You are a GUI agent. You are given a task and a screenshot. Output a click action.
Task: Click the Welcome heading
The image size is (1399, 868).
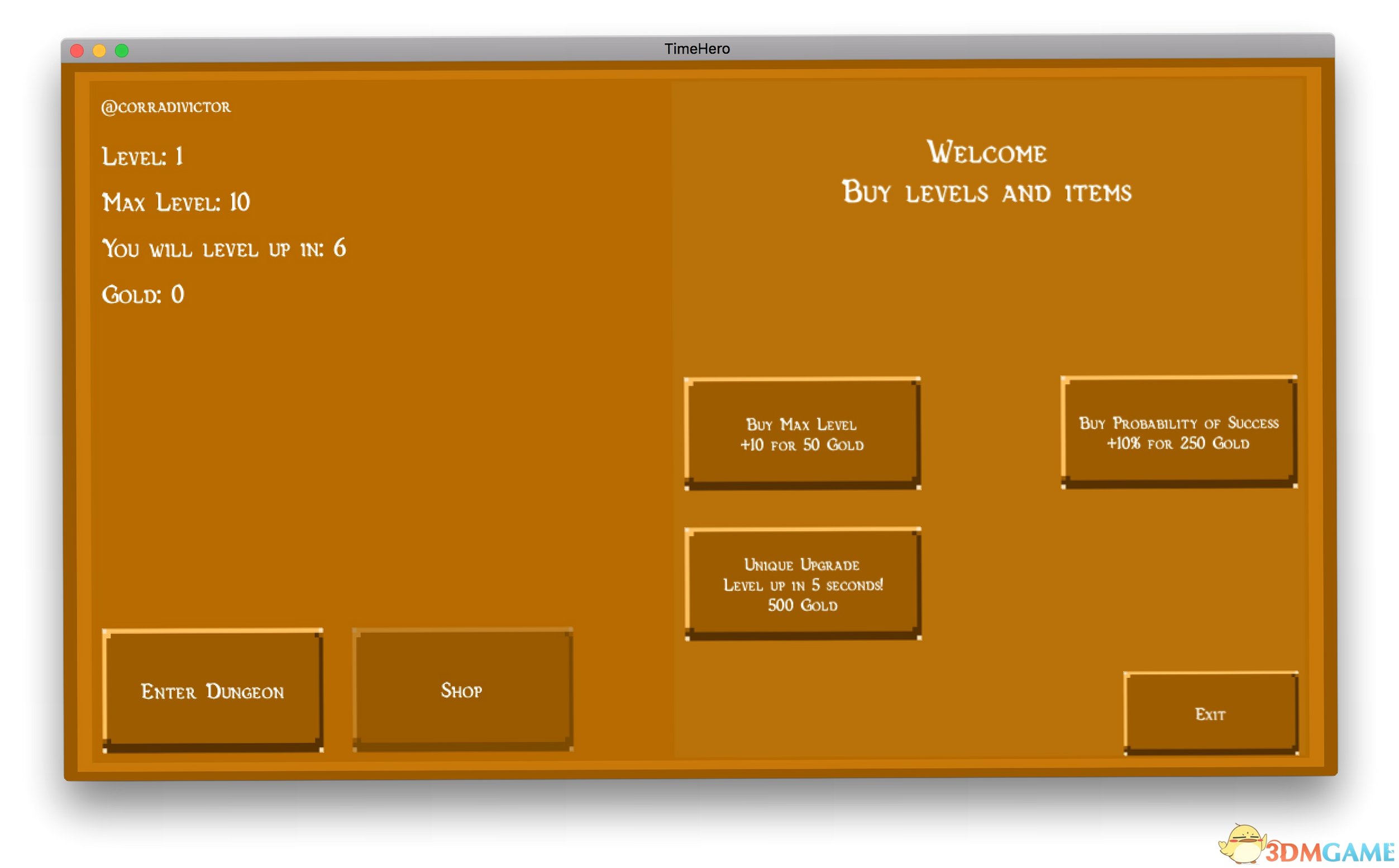coord(986,152)
